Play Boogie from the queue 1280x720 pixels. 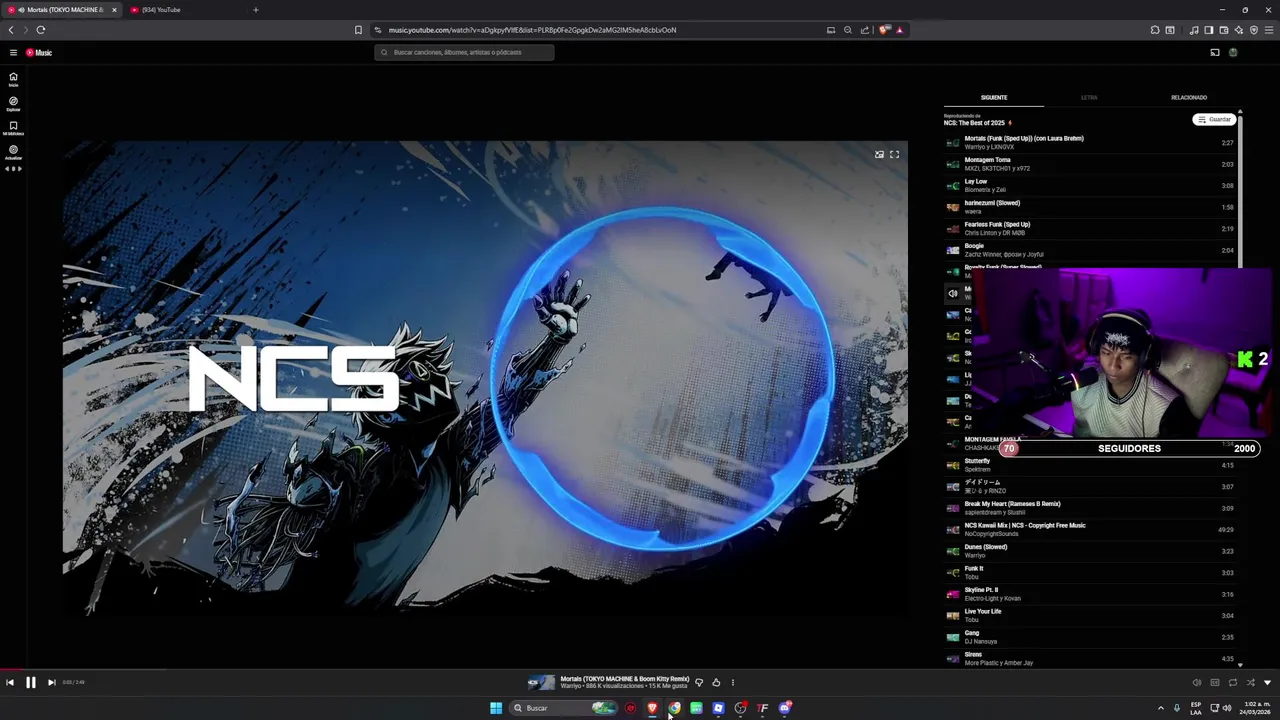(x=1090, y=250)
